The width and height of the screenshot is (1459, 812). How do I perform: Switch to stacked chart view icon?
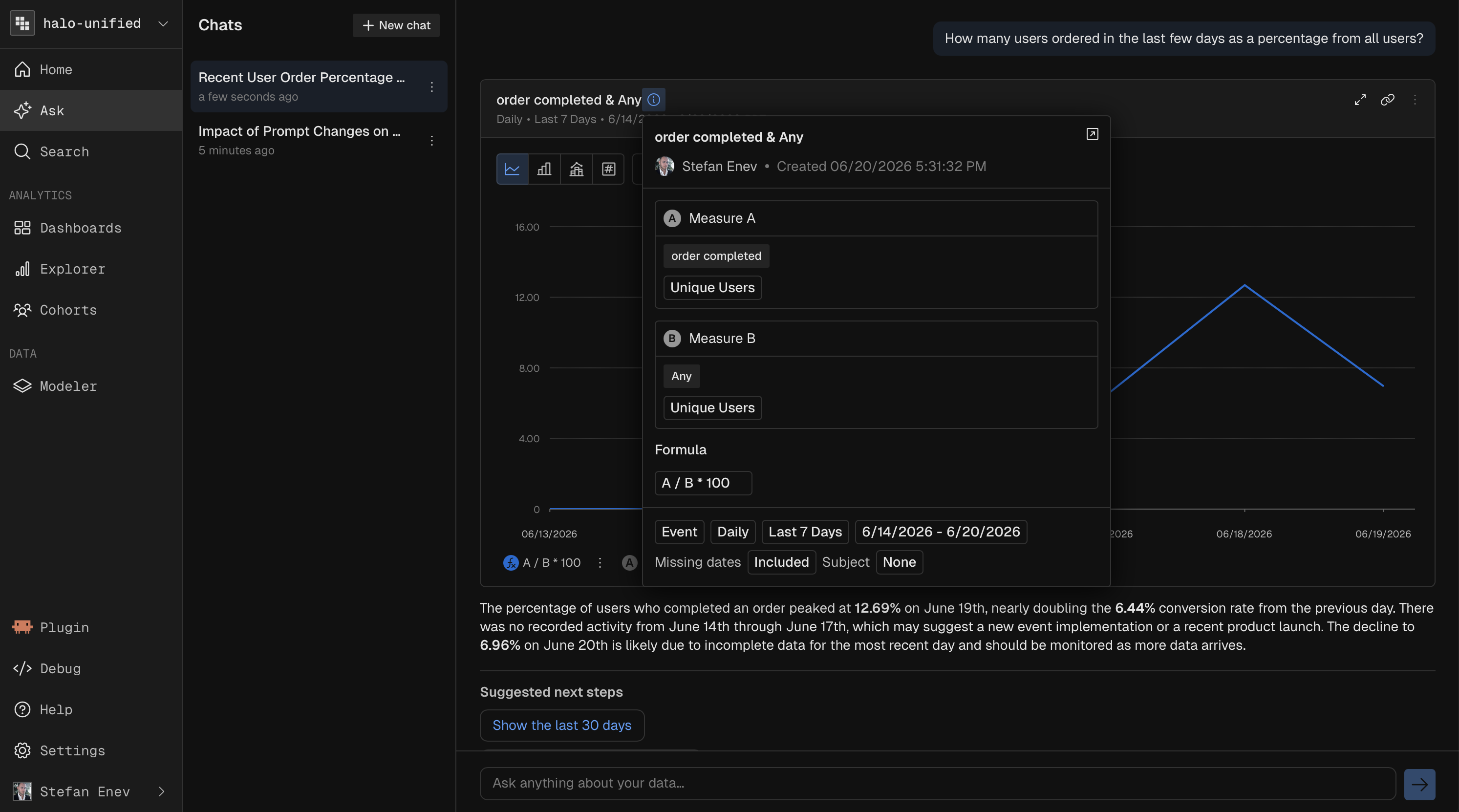[x=577, y=169]
